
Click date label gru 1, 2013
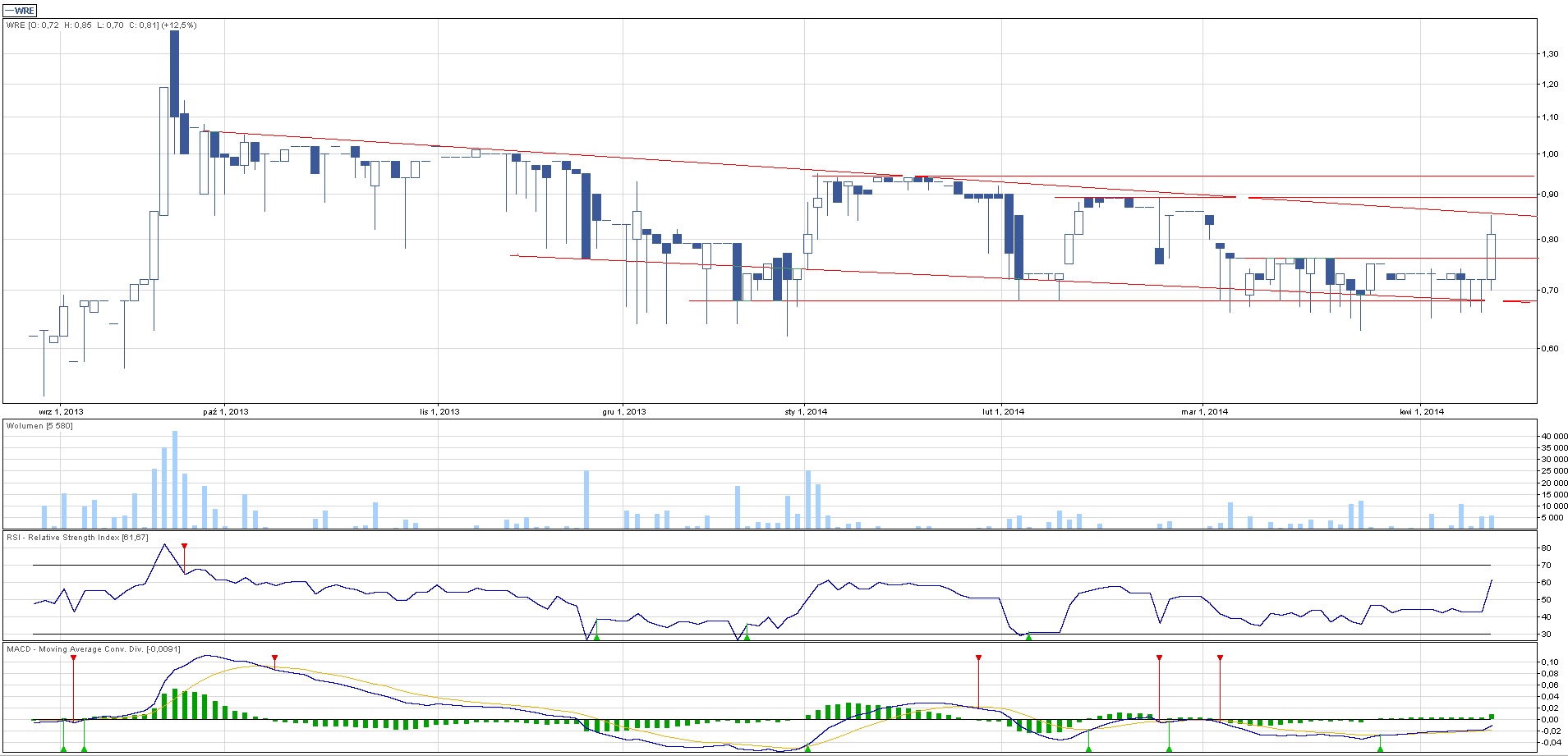tap(624, 412)
